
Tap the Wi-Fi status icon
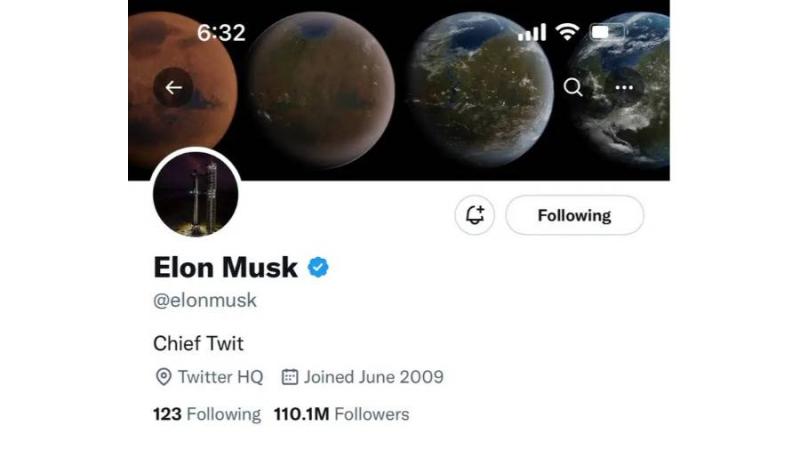568,32
